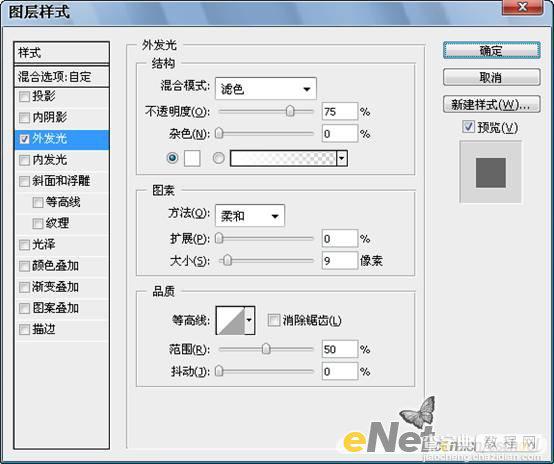The image size is (554, 464).
Task: Click the 新建样式(W)... button
Action: pos(491,104)
